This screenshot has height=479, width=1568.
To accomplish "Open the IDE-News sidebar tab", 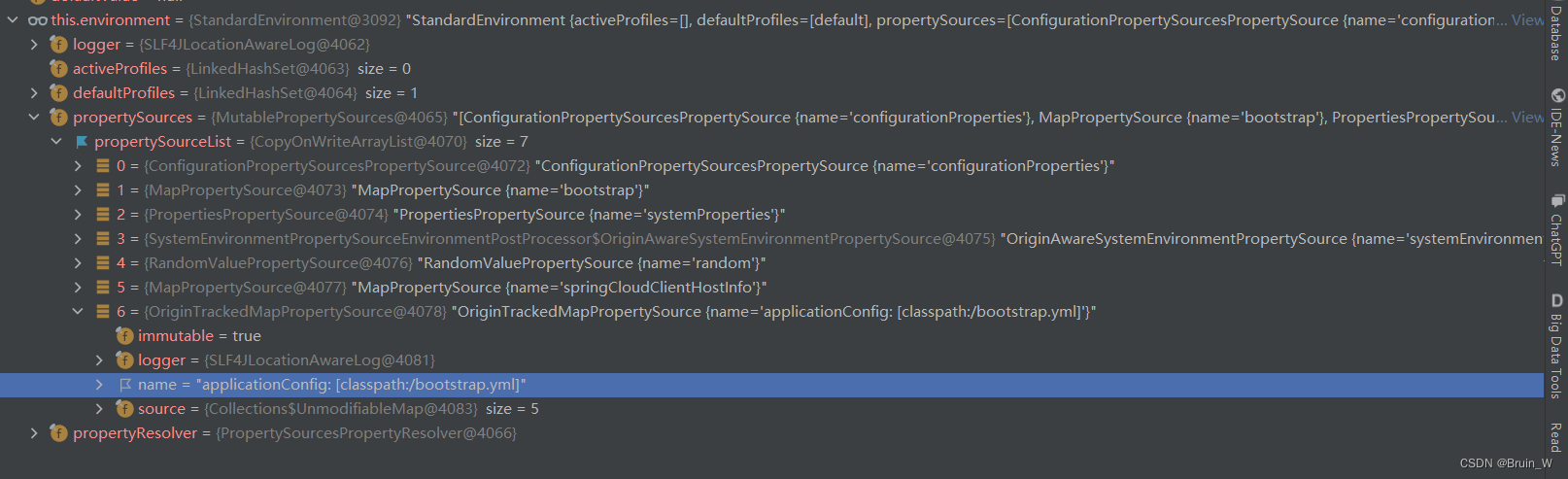I will [1556, 127].
